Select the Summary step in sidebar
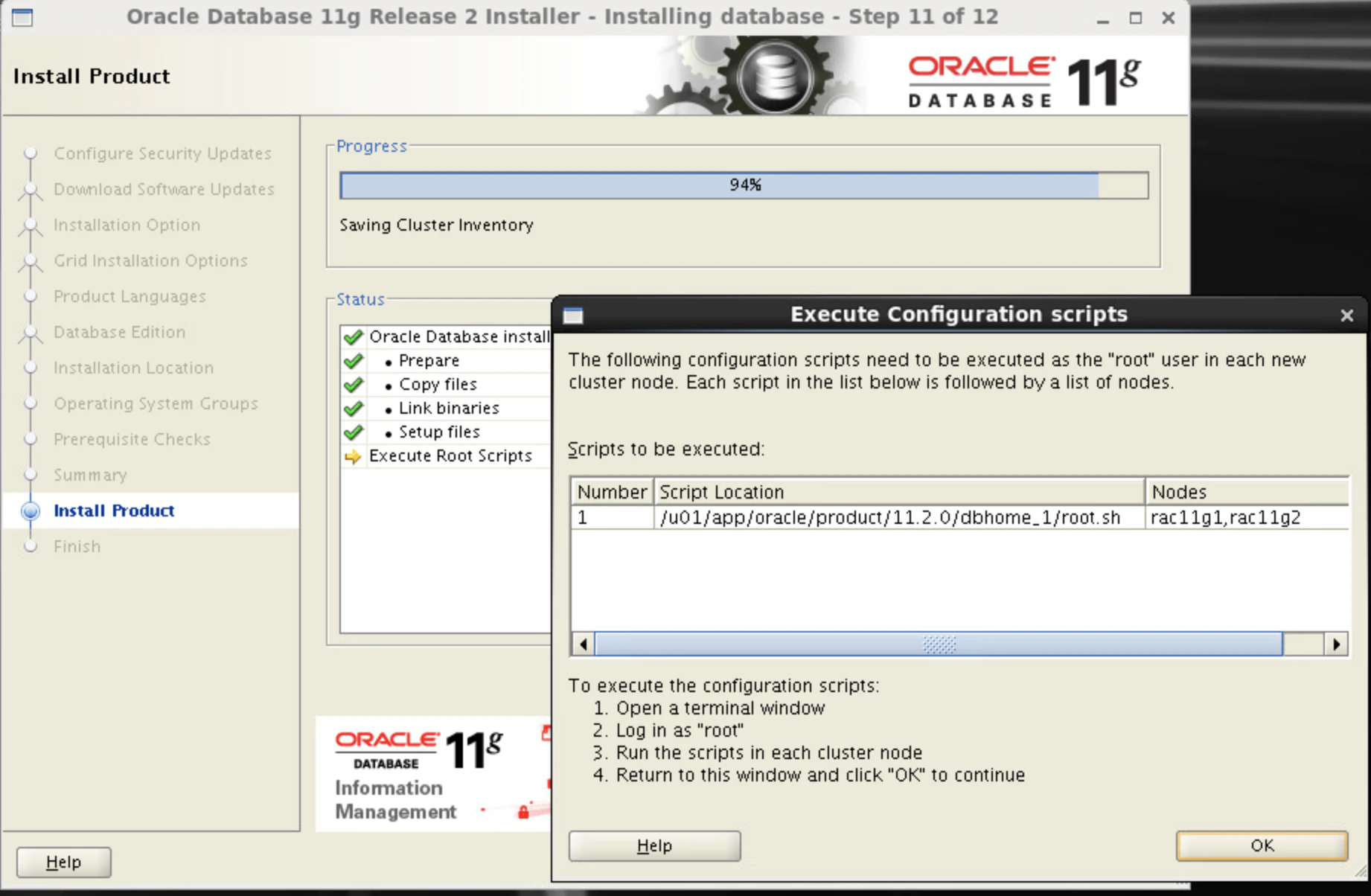 tap(90, 475)
